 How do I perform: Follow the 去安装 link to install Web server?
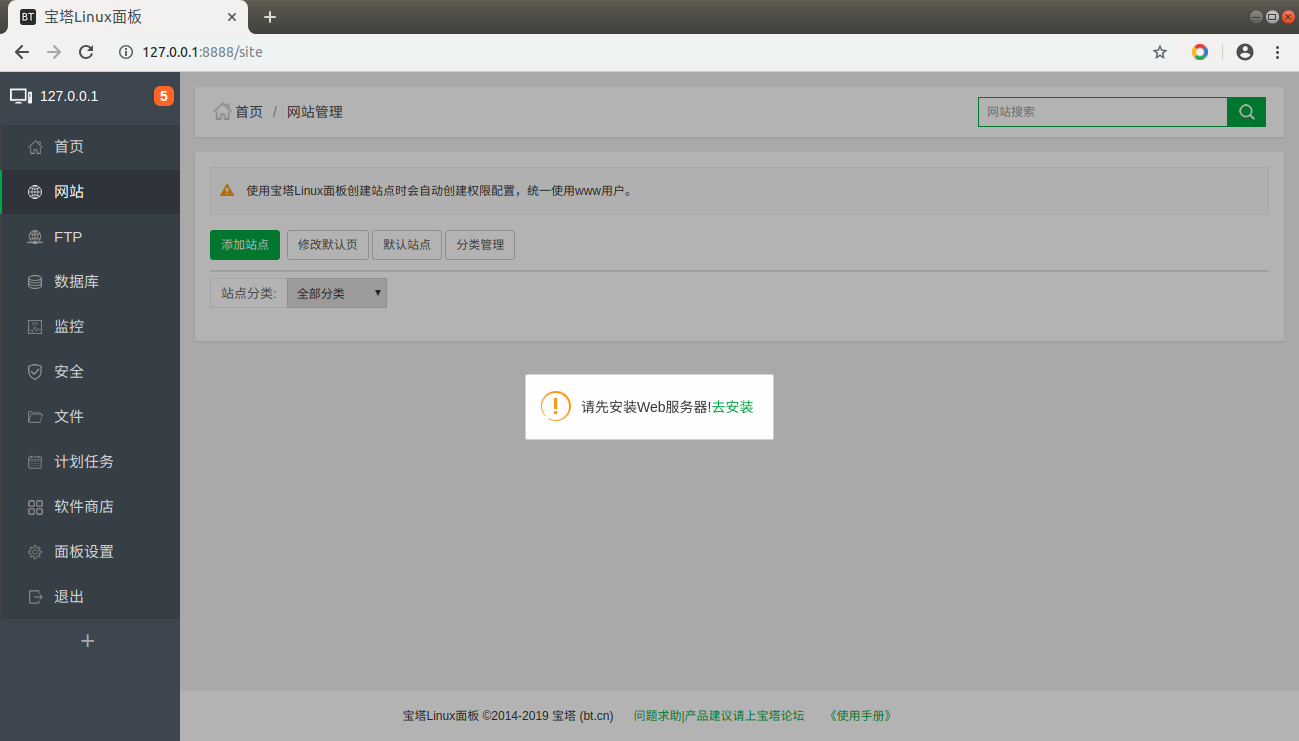coord(733,407)
